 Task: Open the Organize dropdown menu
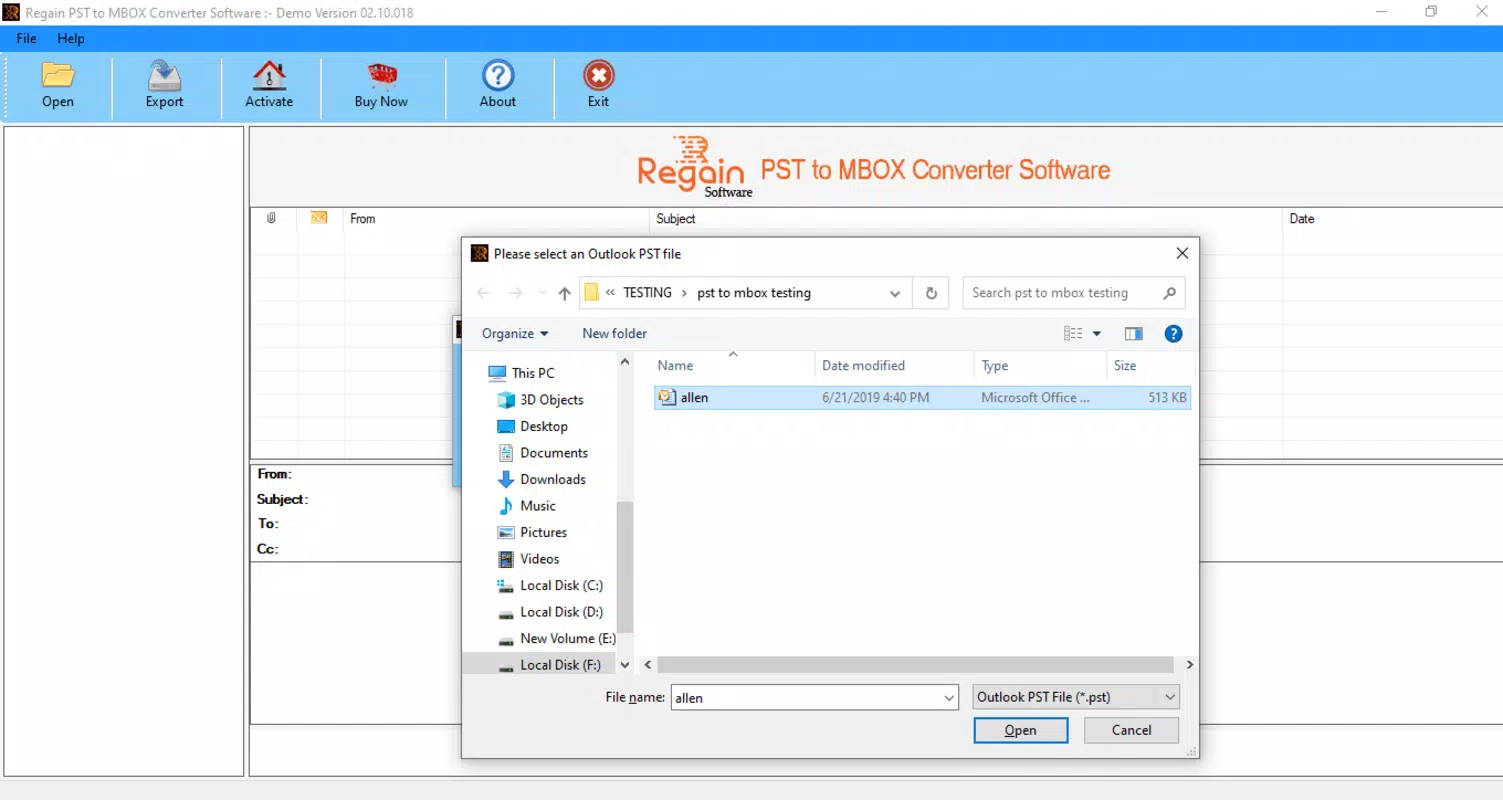515,334
